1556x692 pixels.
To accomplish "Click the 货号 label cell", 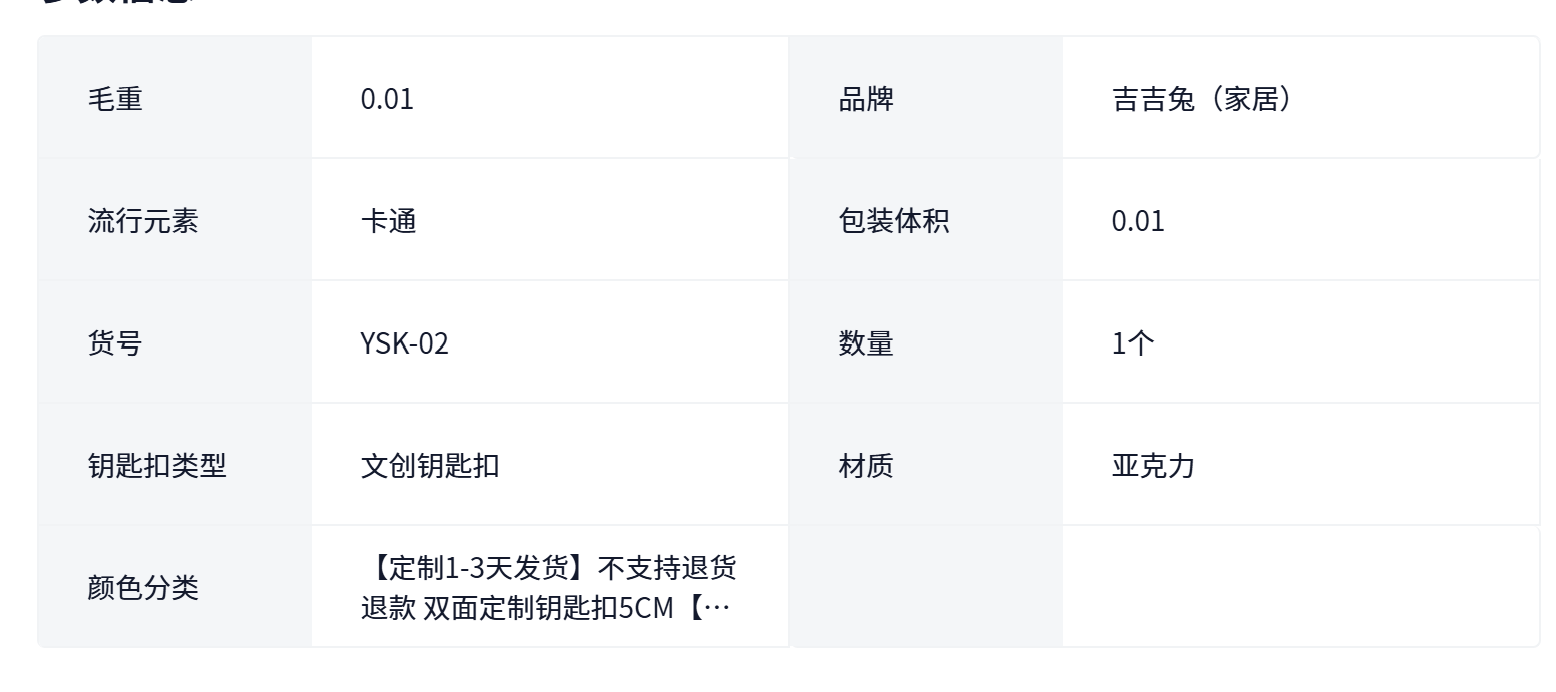I will pos(115,343).
